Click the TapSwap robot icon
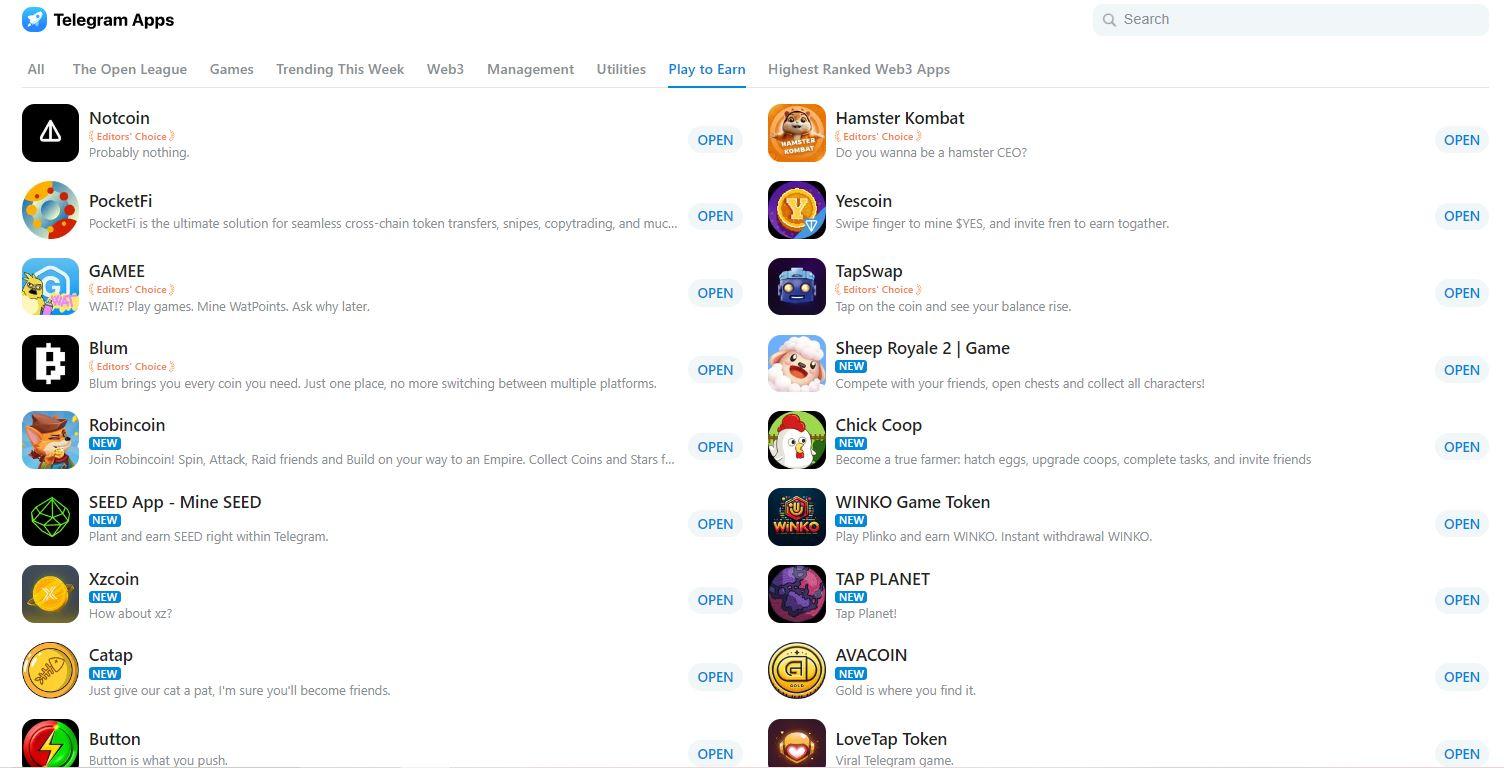This screenshot has width=1504, height=768. click(x=797, y=287)
